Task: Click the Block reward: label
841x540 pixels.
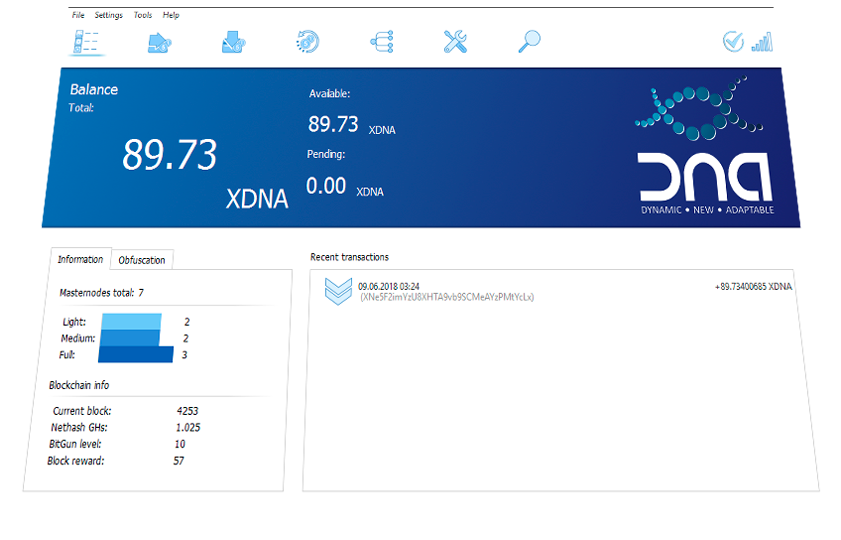Action: click(76, 461)
